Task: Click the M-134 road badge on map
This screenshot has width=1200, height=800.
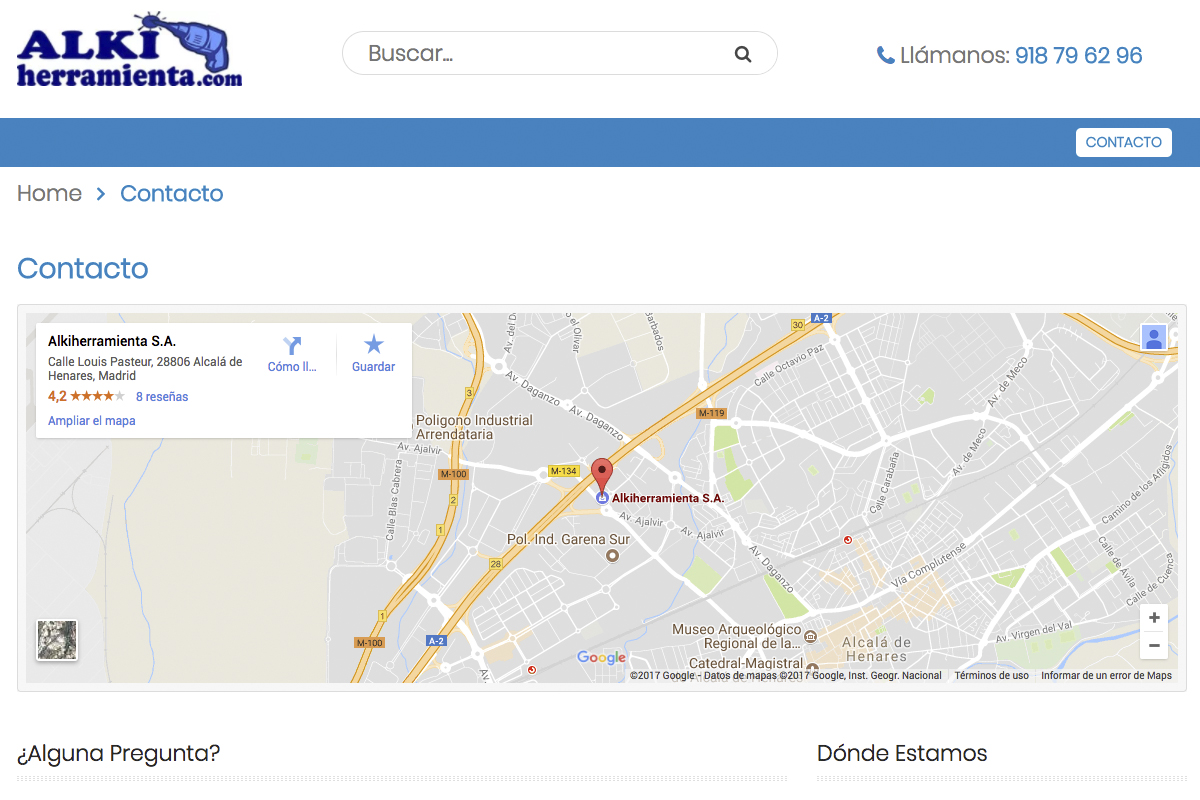Action: (564, 471)
